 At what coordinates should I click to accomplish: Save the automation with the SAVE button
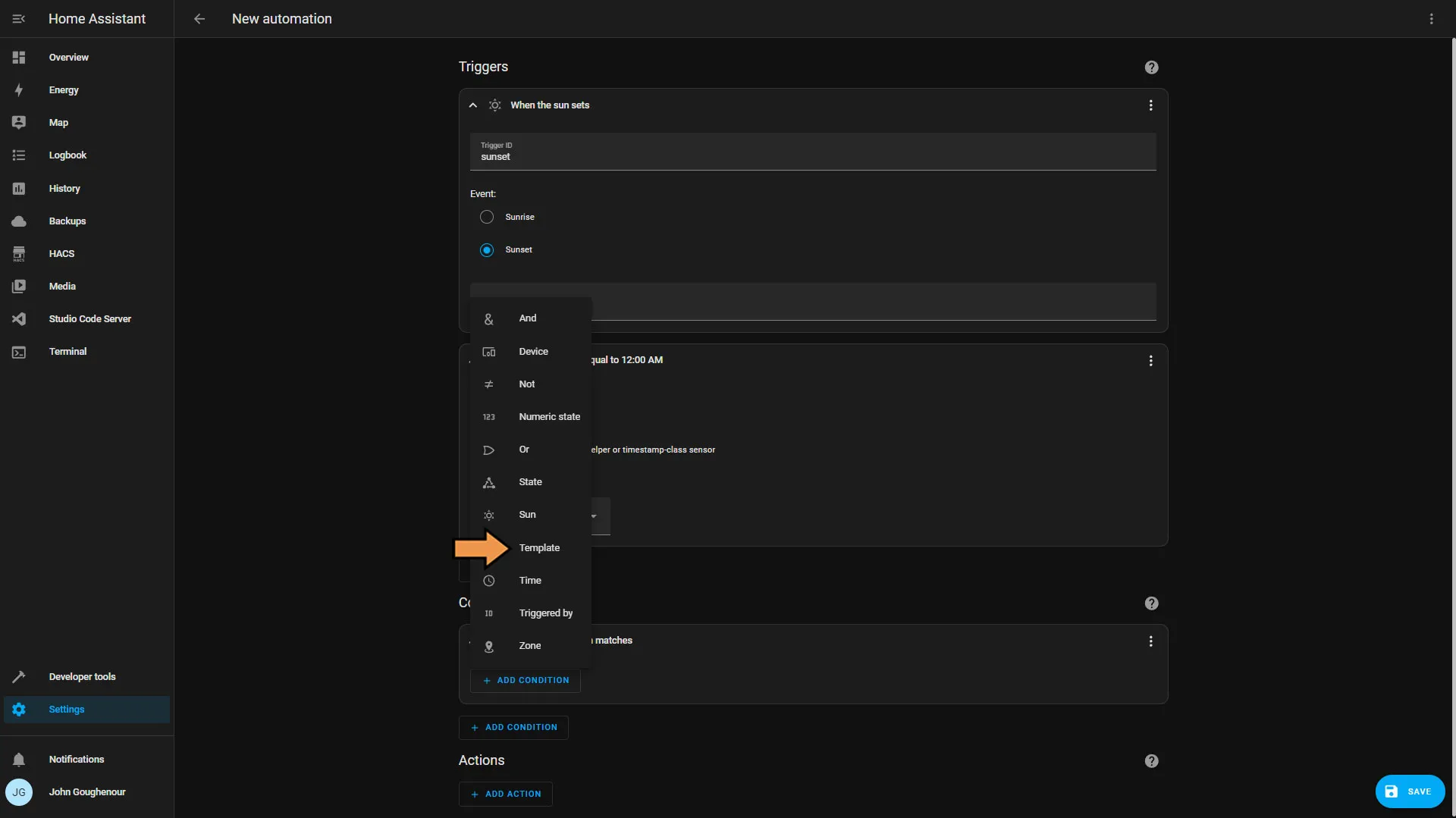(1410, 791)
